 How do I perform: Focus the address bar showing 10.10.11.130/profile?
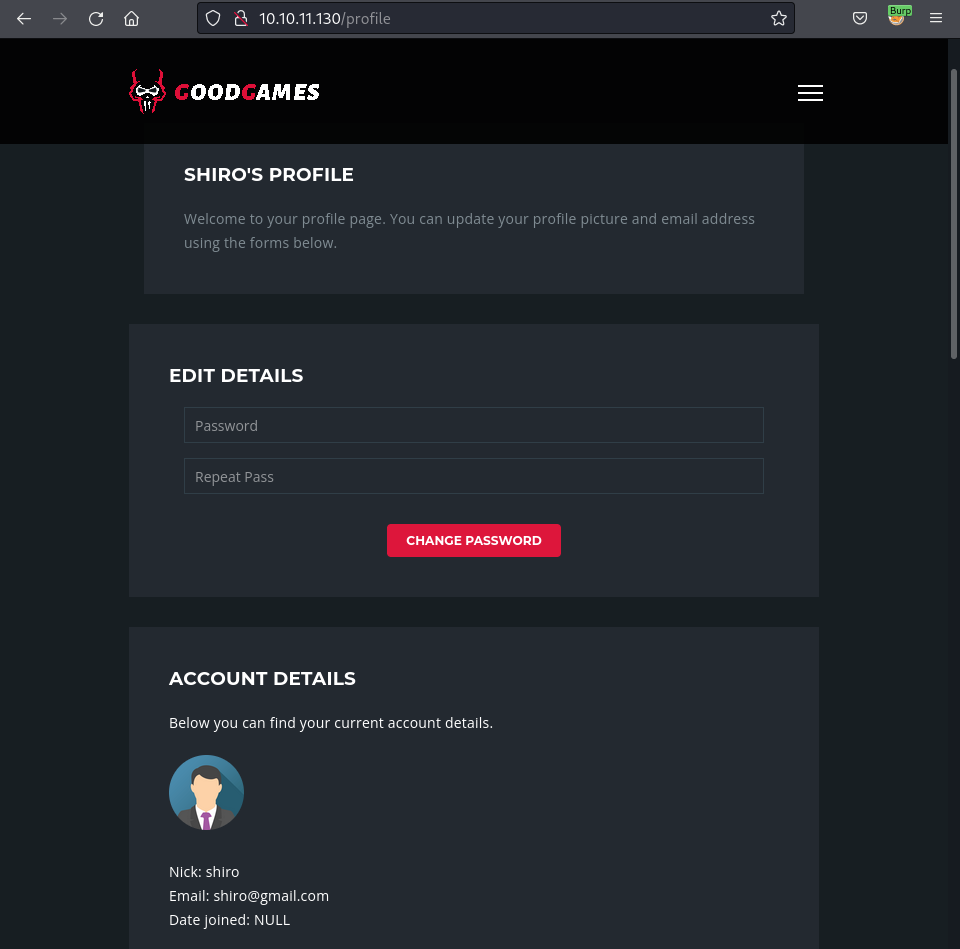(500, 18)
